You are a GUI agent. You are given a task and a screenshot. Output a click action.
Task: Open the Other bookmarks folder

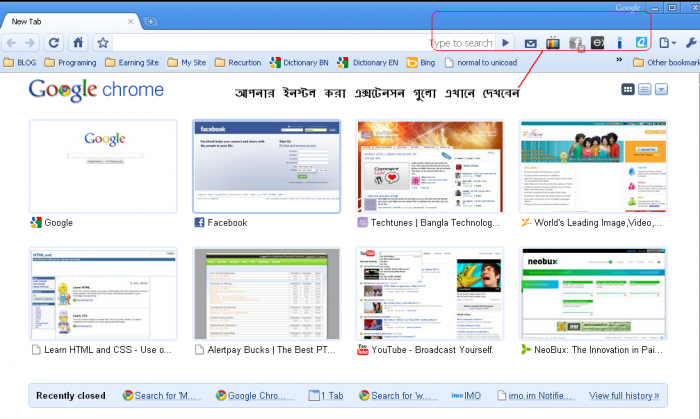point(666,62)
